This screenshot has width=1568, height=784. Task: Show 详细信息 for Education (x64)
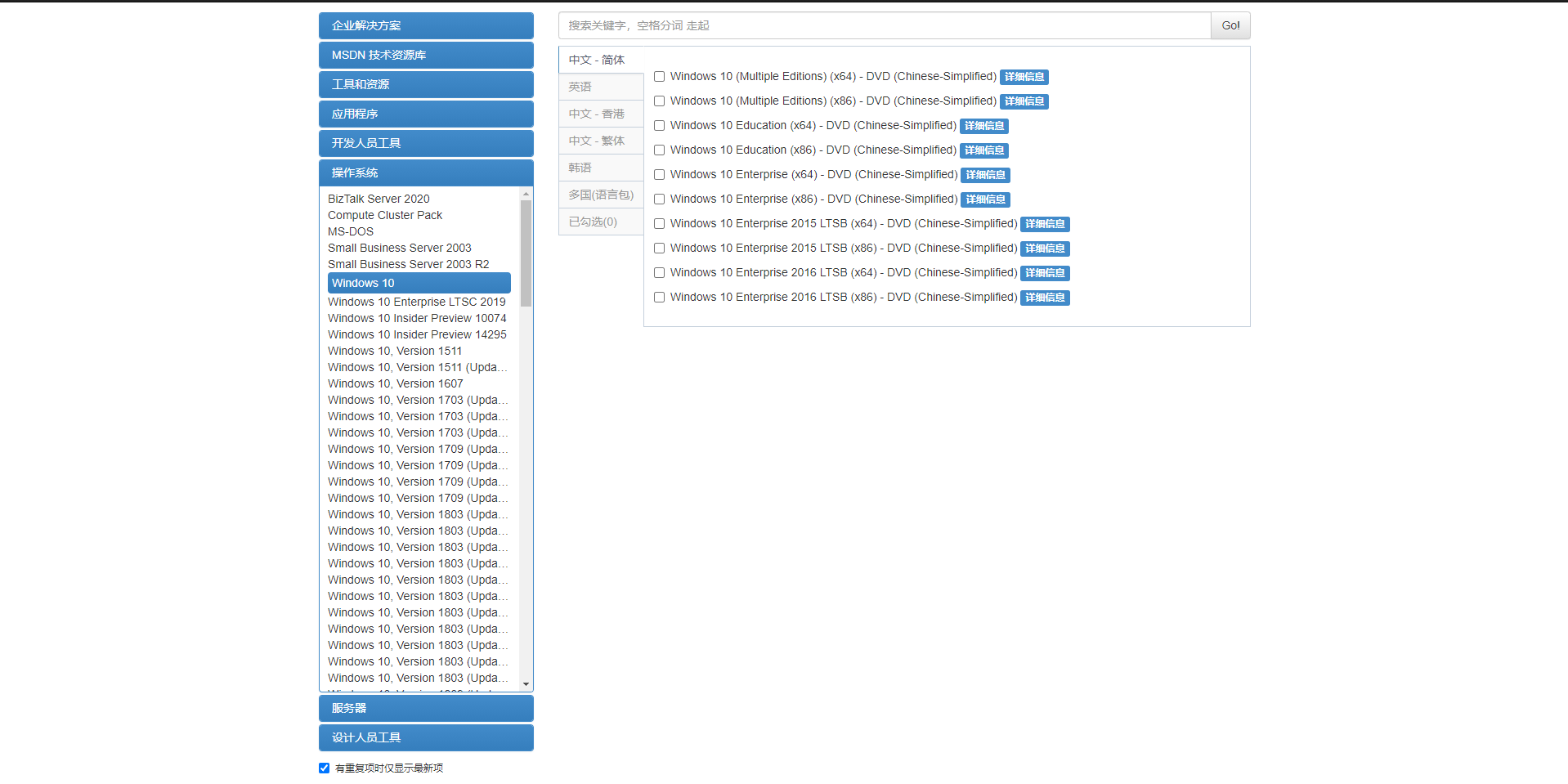(x=984, y=126)
